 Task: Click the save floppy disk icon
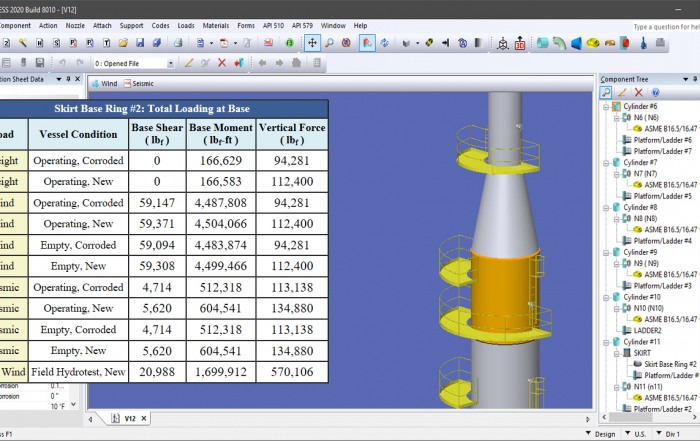pyautogui.click(x=140, y=43)
